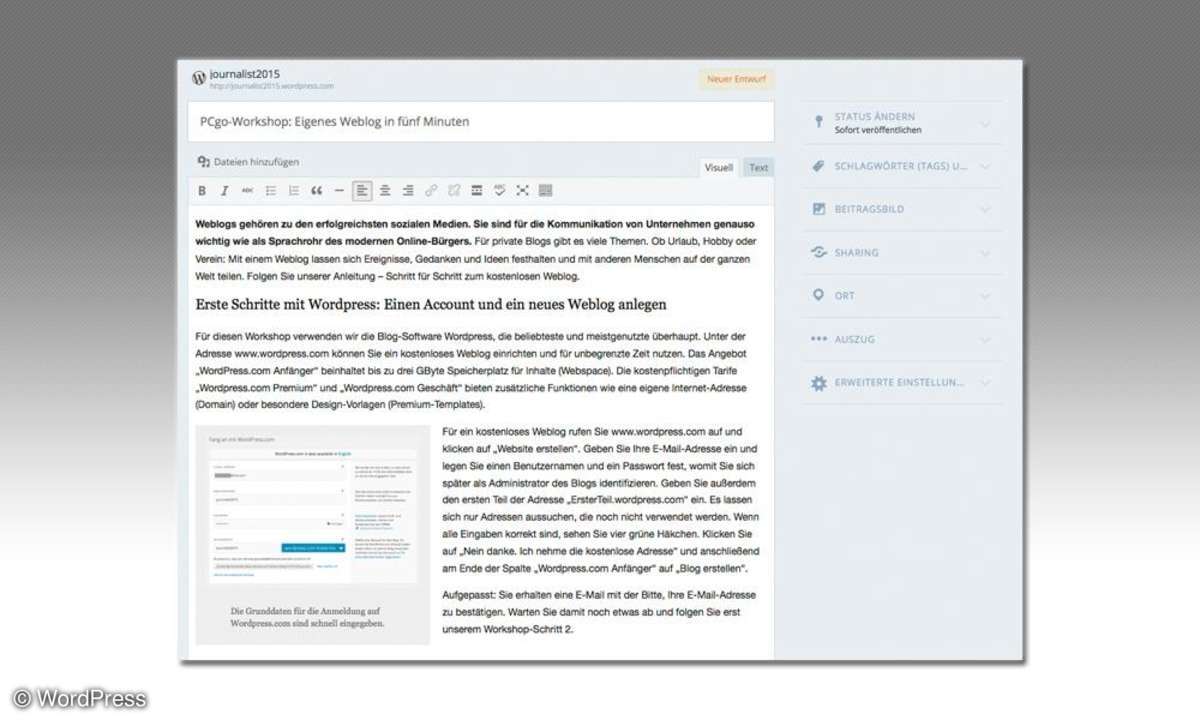The width and height of the screenshot is (1200, 720).
Task: Click the Neuer Entwurf button
Action: click(x=735, y=80)
